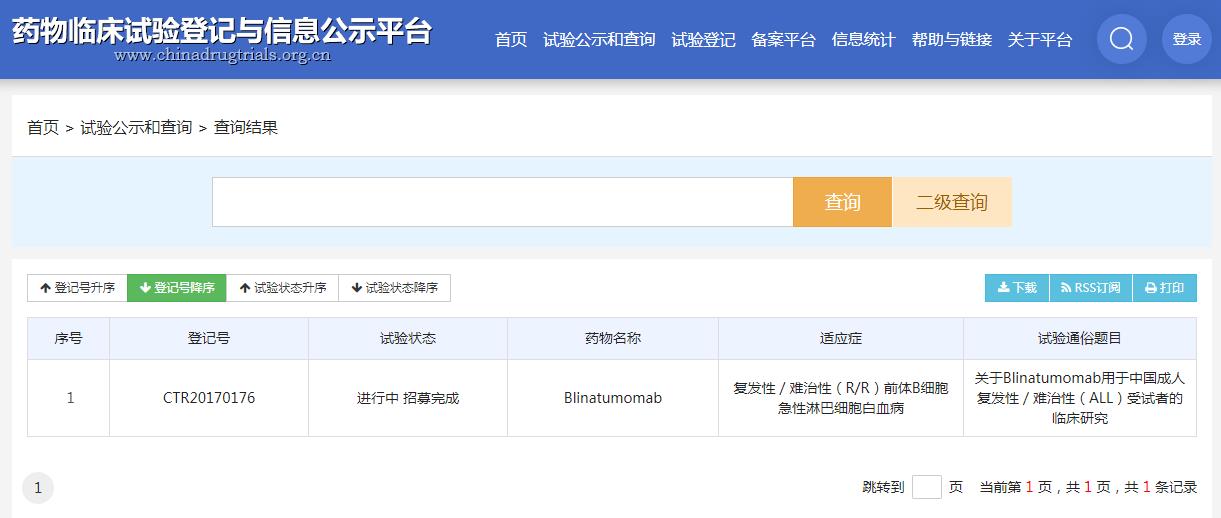Click the 试验通俗题目 column header
The width and height of the screenshot is (1221, 518).
(1080, 338)
